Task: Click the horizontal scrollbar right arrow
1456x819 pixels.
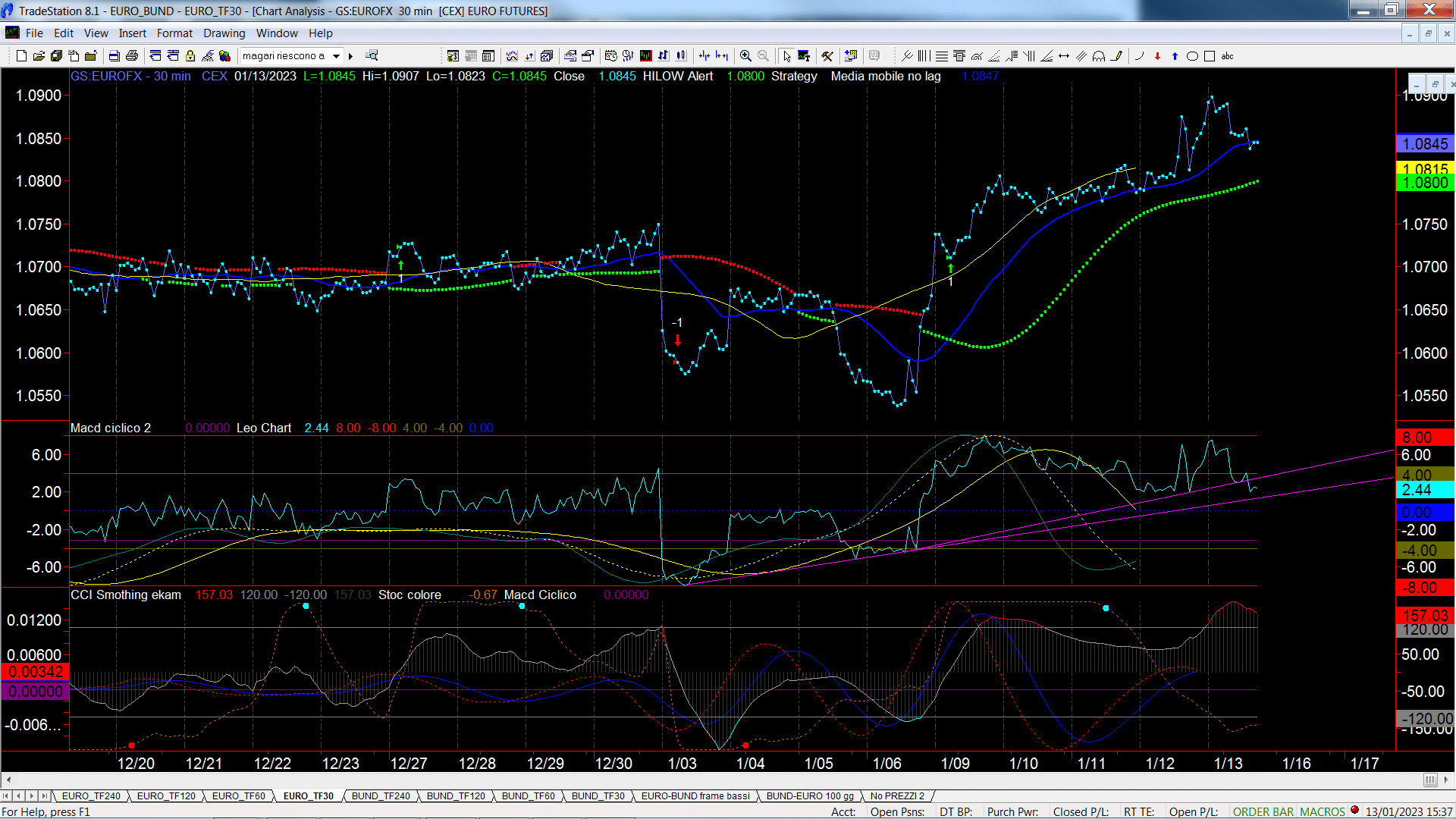Action: pyautogui.click(x=1447, y=780)
